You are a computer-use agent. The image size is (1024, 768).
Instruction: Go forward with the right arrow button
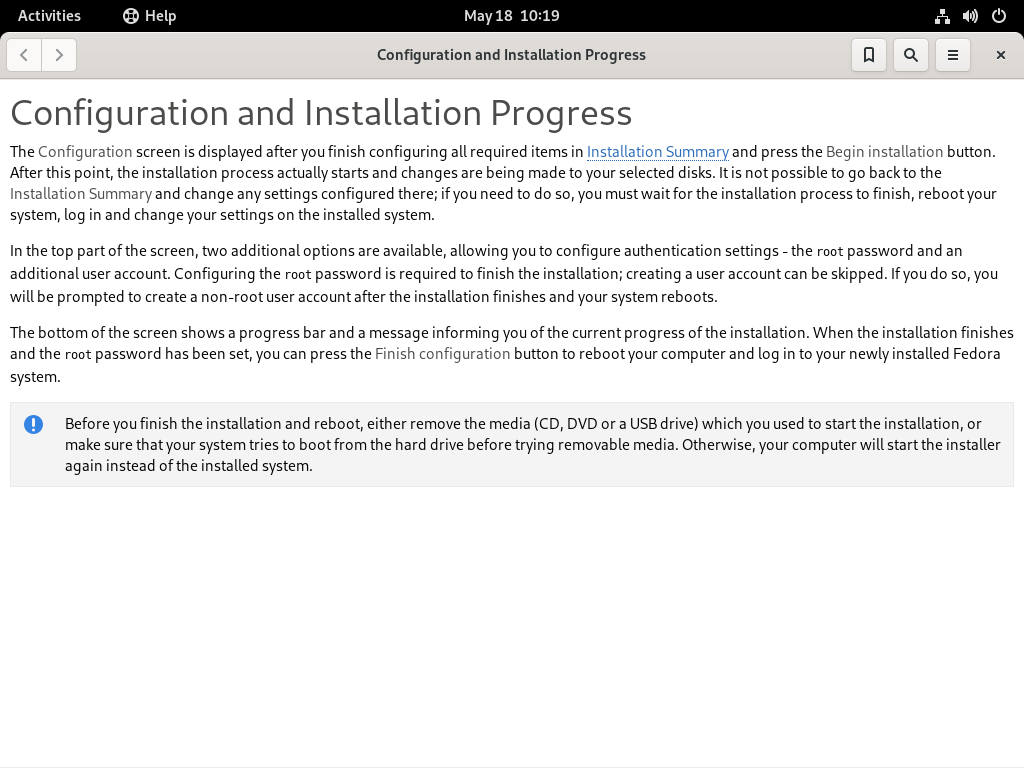[x=59, y=55]
